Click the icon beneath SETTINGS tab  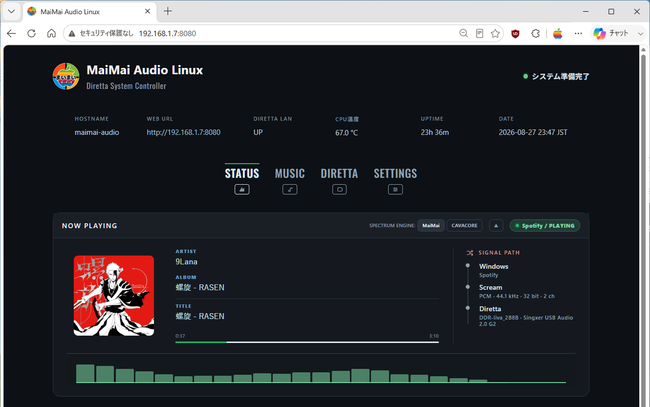pos(395,189)
